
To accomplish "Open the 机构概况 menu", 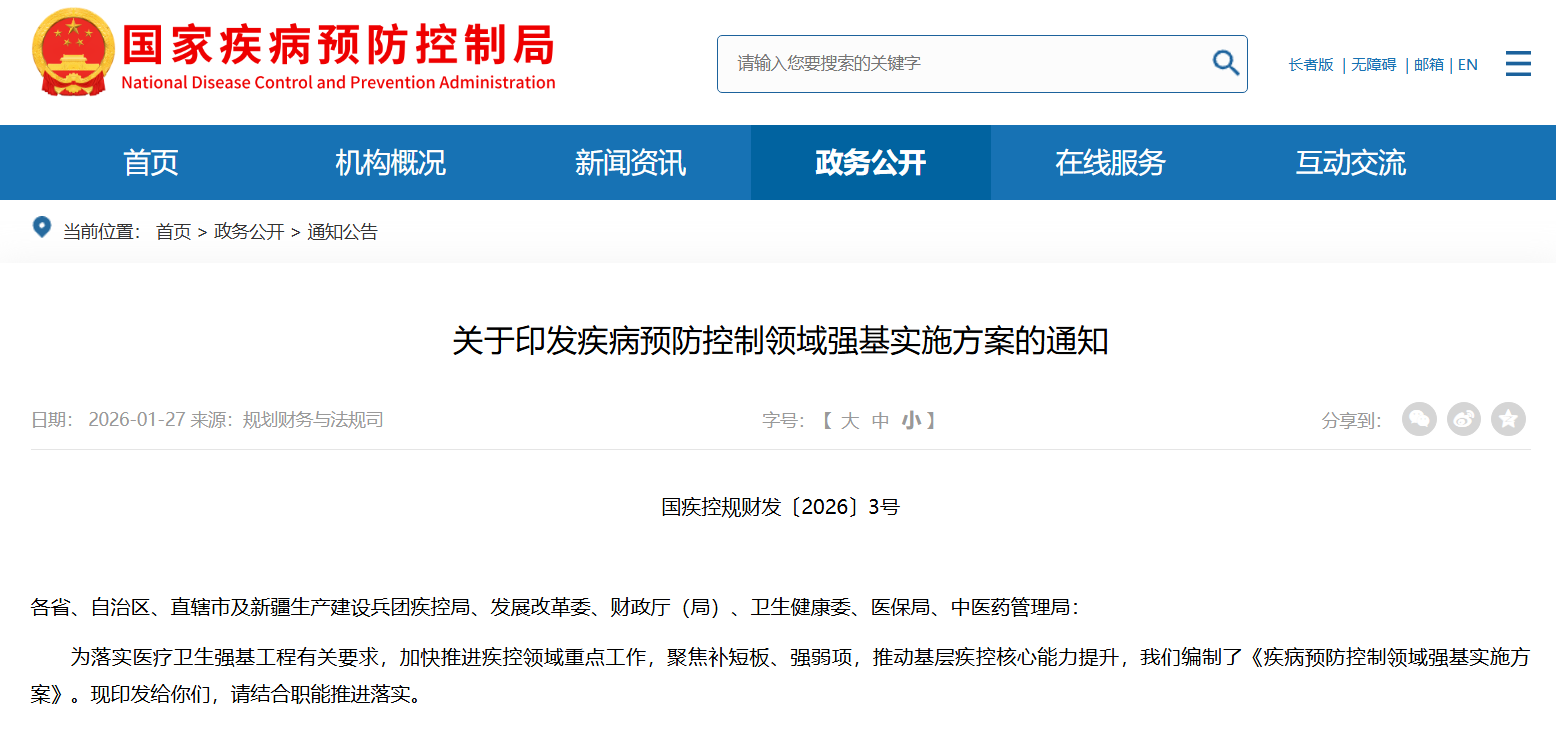I will pyautogui.click(x=390, y=162).
